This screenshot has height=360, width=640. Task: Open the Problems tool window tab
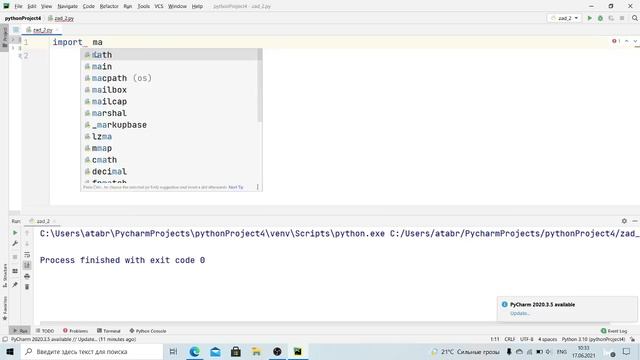coord(76,331)
